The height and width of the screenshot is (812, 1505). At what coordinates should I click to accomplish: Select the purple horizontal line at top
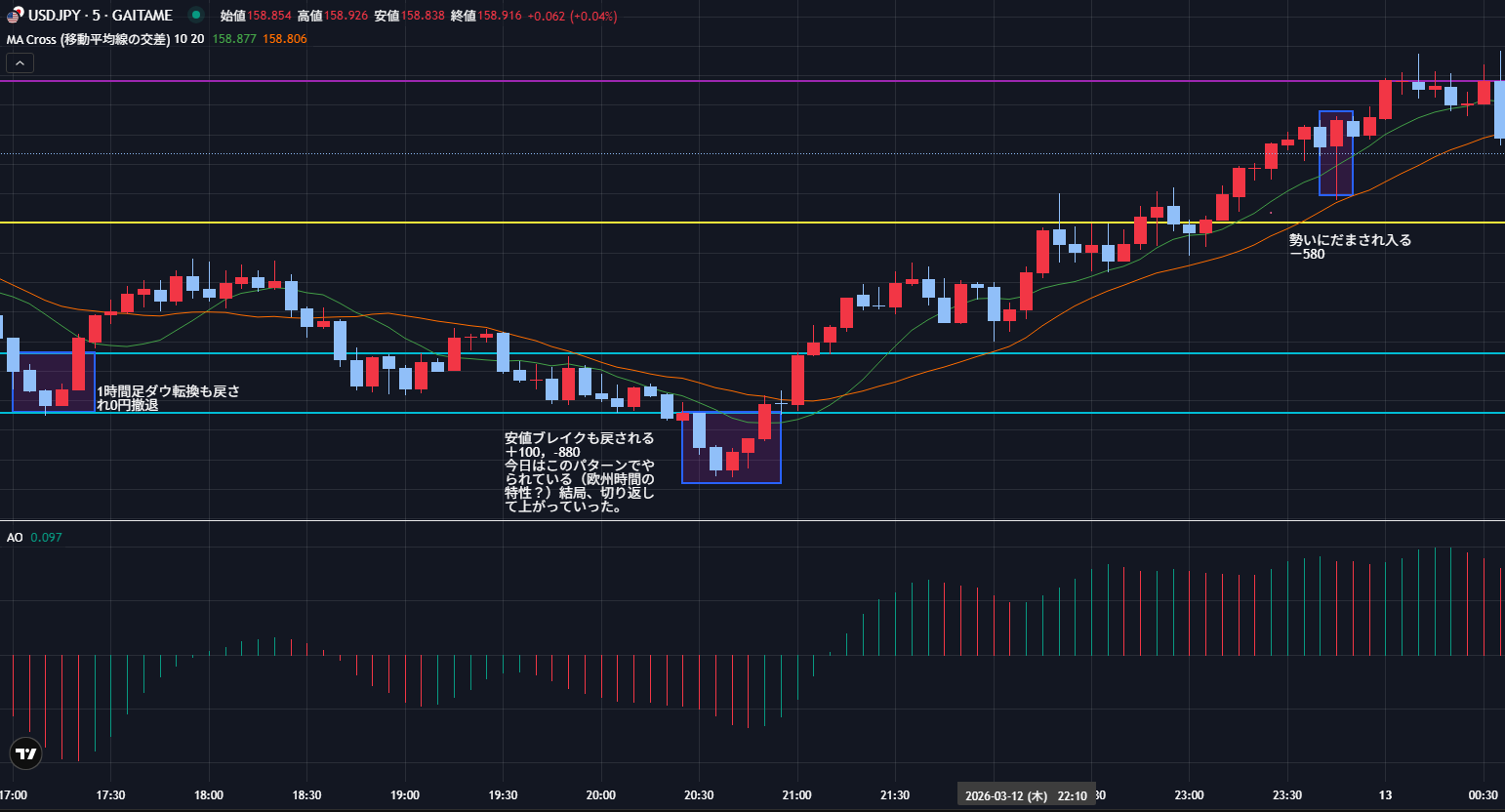point(683,81)
